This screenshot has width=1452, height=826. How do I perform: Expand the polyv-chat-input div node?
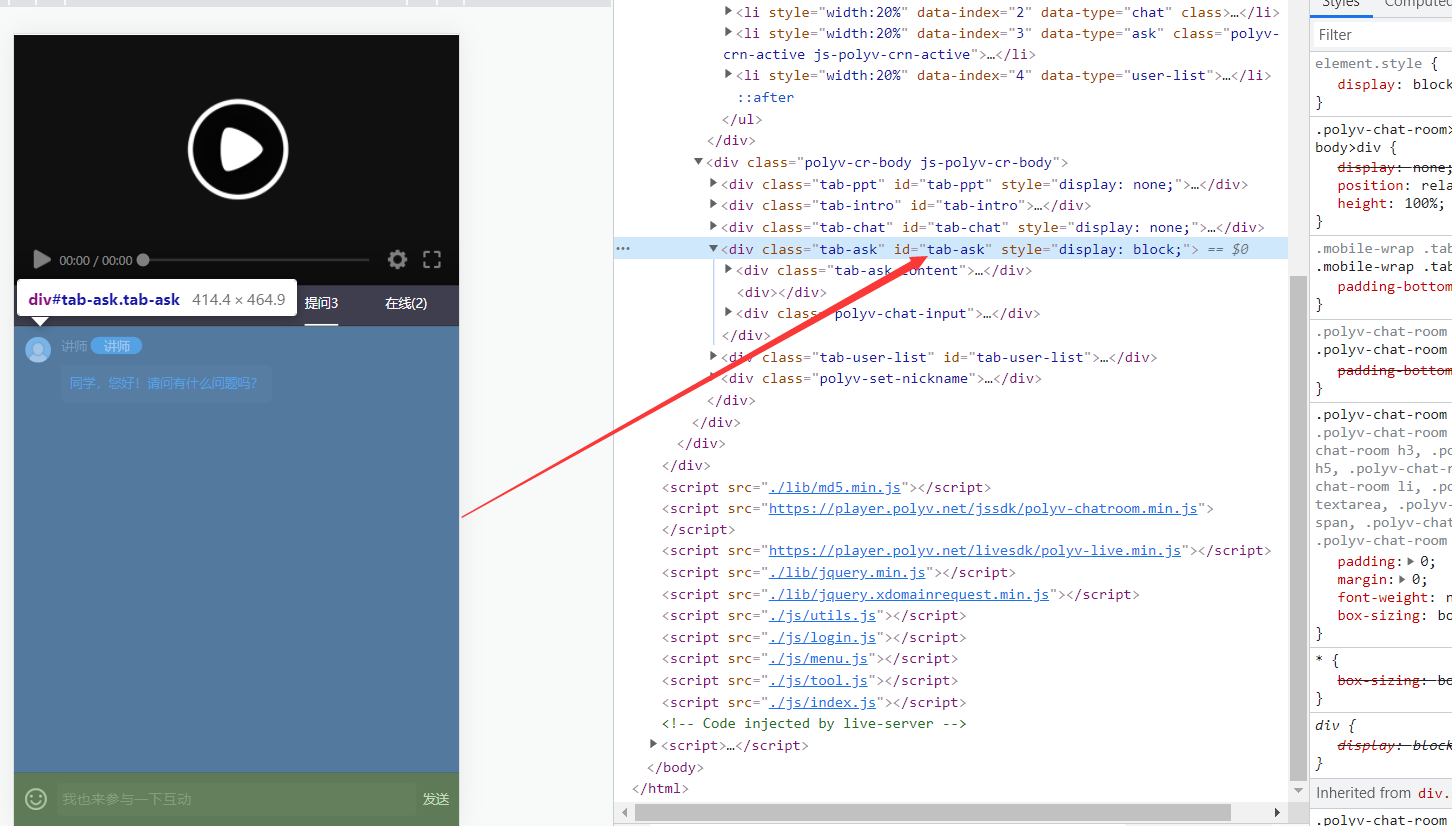729,313
